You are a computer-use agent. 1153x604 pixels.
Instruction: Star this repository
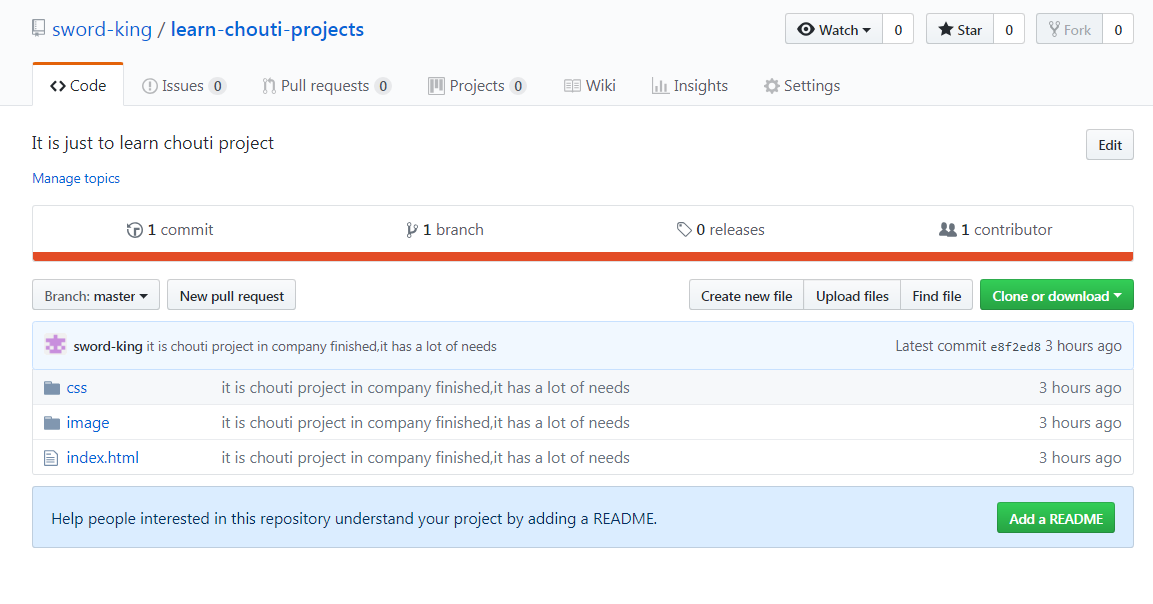(960, 30)
